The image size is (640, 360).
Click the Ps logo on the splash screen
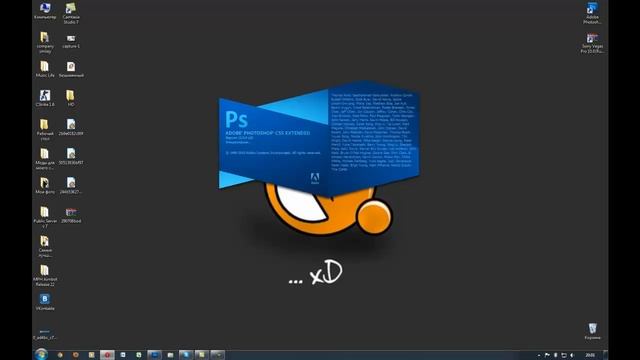(x=236, y=119)
